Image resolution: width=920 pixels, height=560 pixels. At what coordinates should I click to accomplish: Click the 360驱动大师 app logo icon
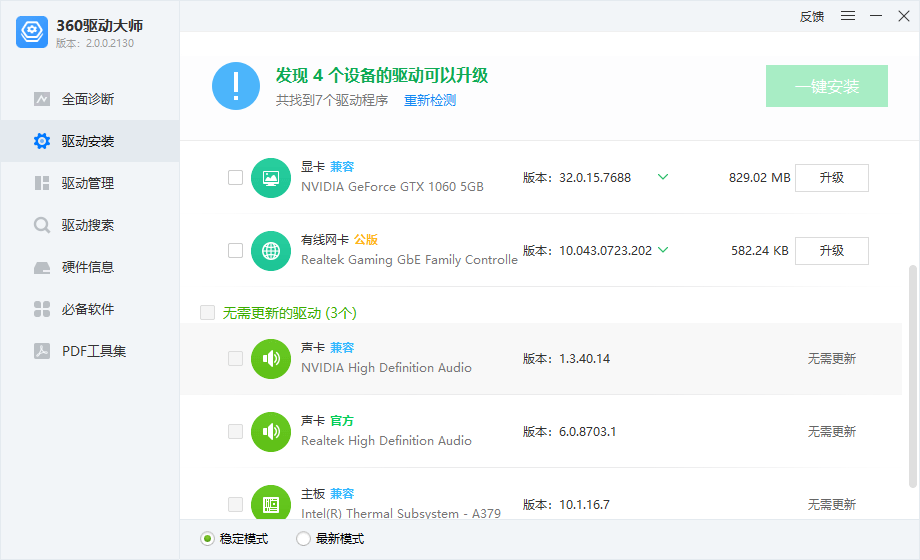click(x=32, y=32)
